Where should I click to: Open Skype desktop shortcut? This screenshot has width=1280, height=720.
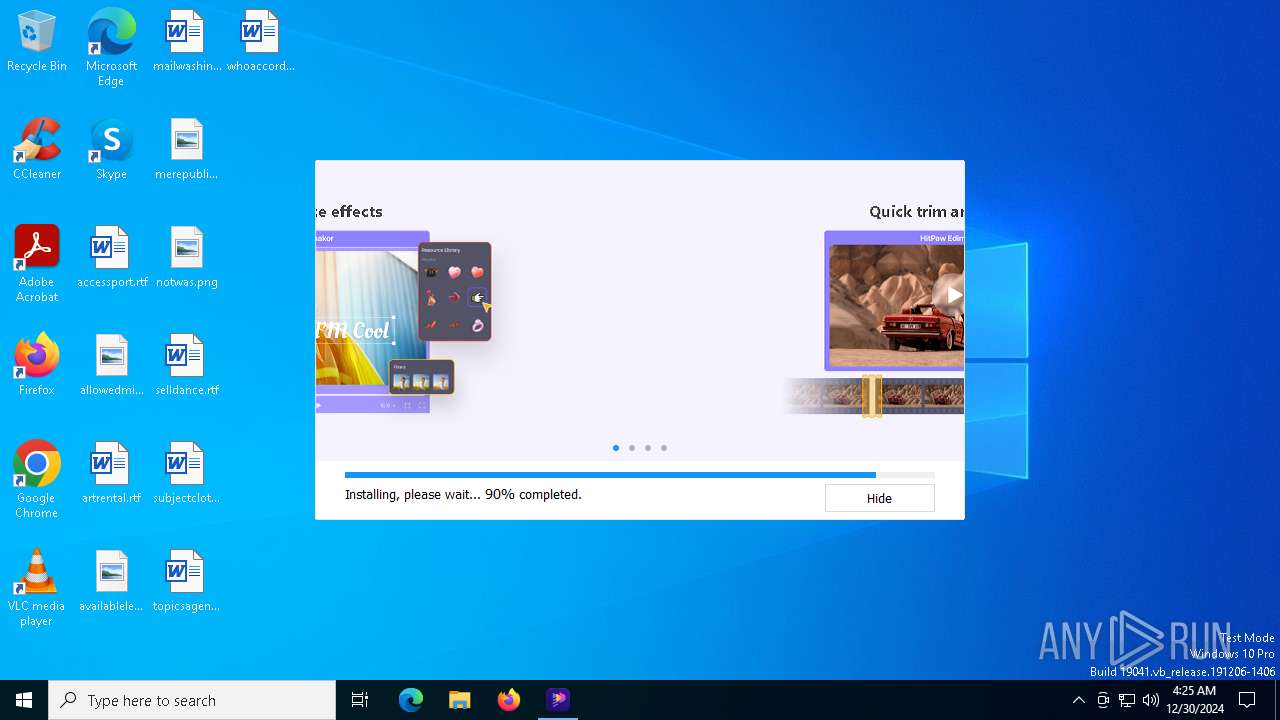pos(111,149)
